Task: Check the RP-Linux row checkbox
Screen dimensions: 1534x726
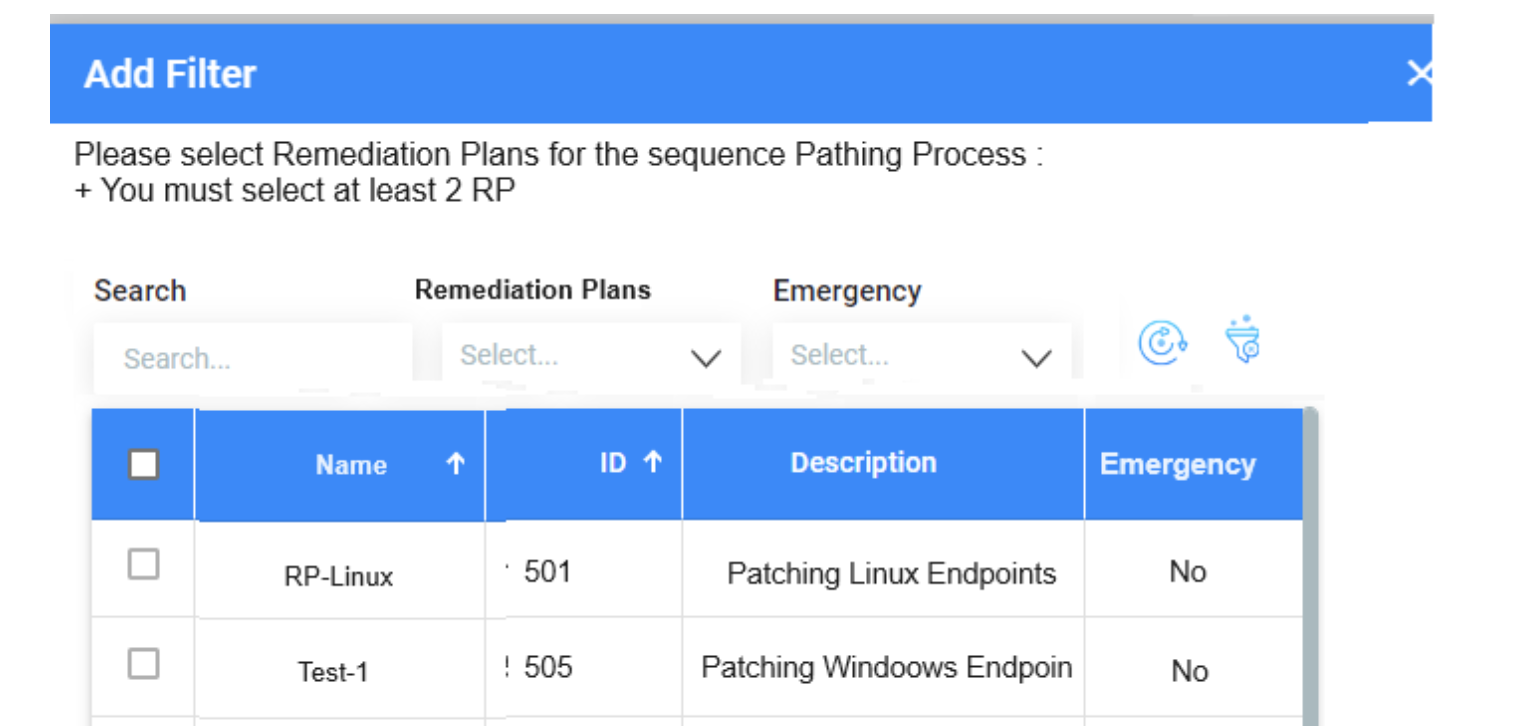Action: tap(143, 564)
